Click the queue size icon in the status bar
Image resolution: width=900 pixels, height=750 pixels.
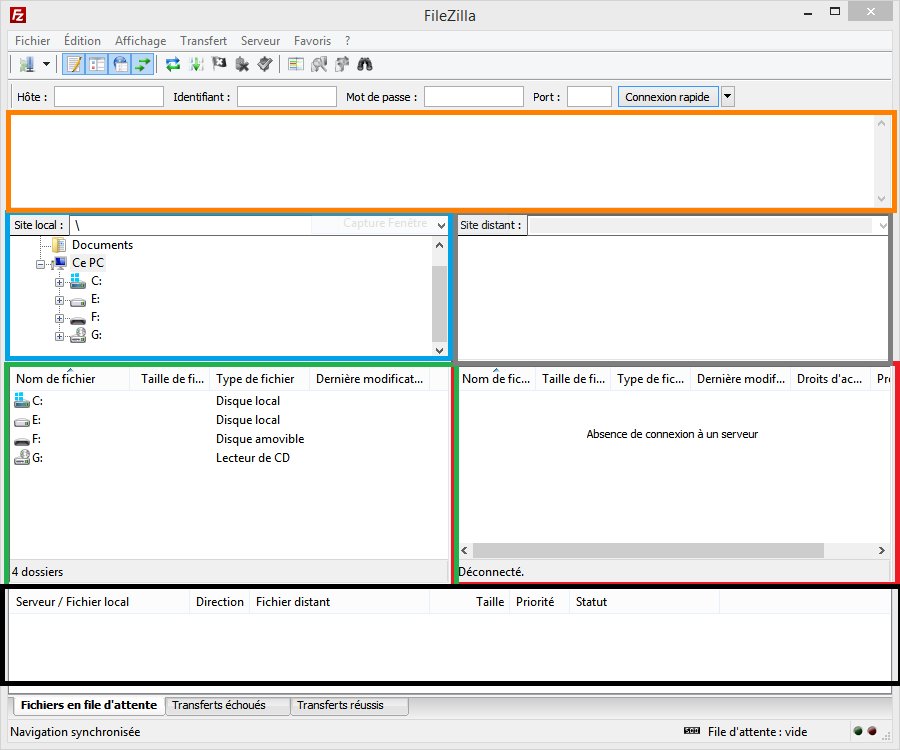(x=692, y=731)
